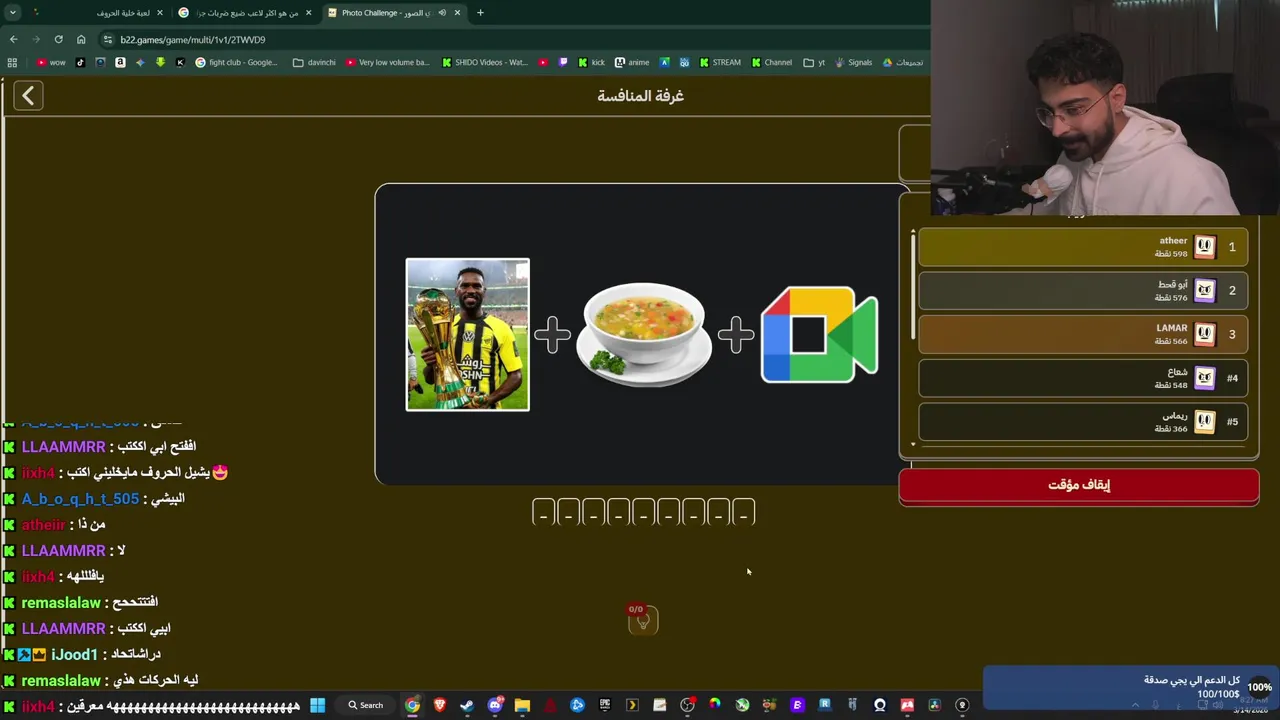Open browser home page icon

81,39
